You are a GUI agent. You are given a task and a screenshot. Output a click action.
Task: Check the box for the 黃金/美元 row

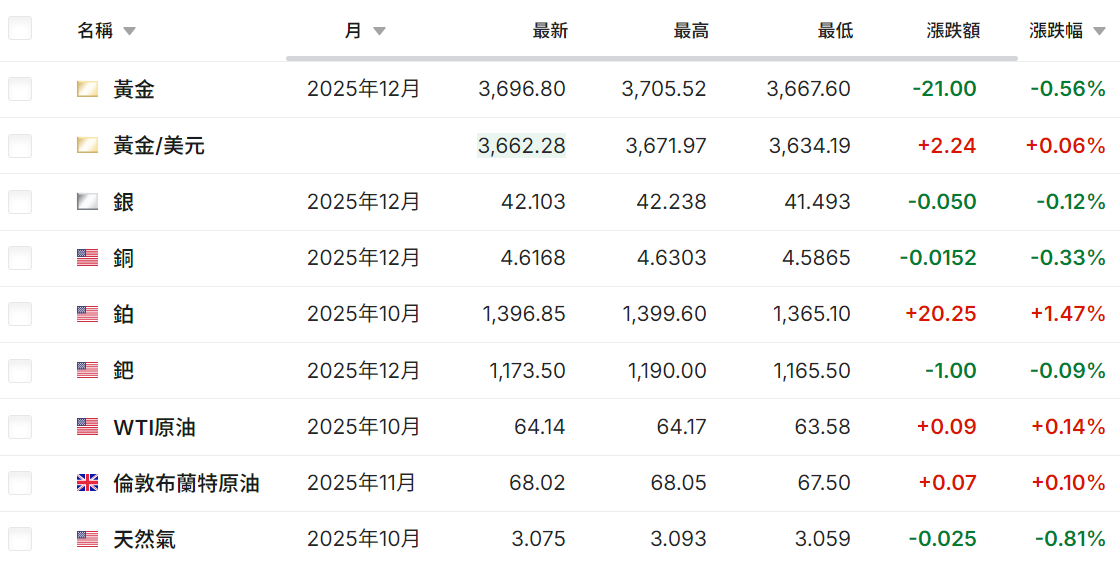coord(20,146)
